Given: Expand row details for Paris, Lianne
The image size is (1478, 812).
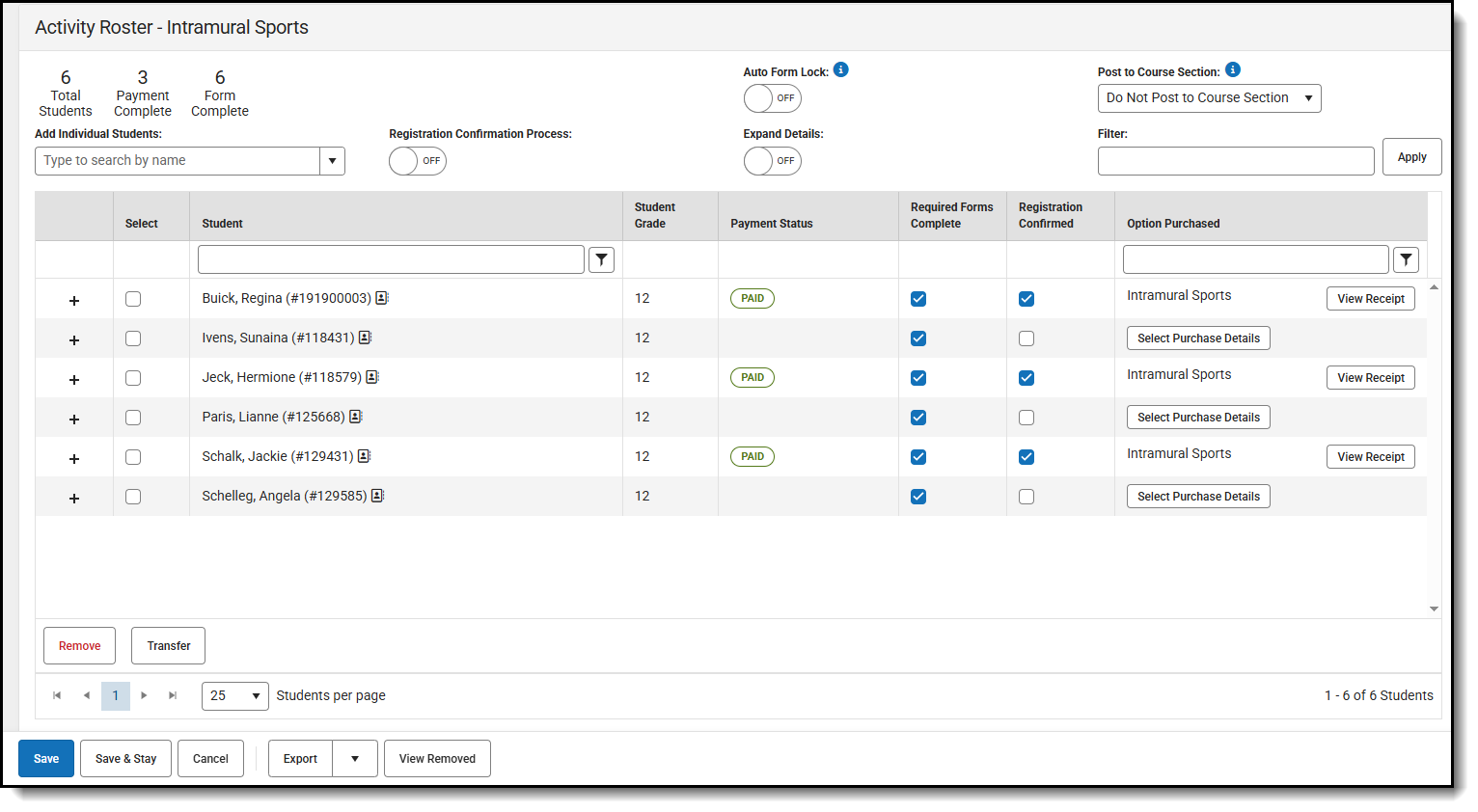Looking at the screenshot, I should 74,420.
